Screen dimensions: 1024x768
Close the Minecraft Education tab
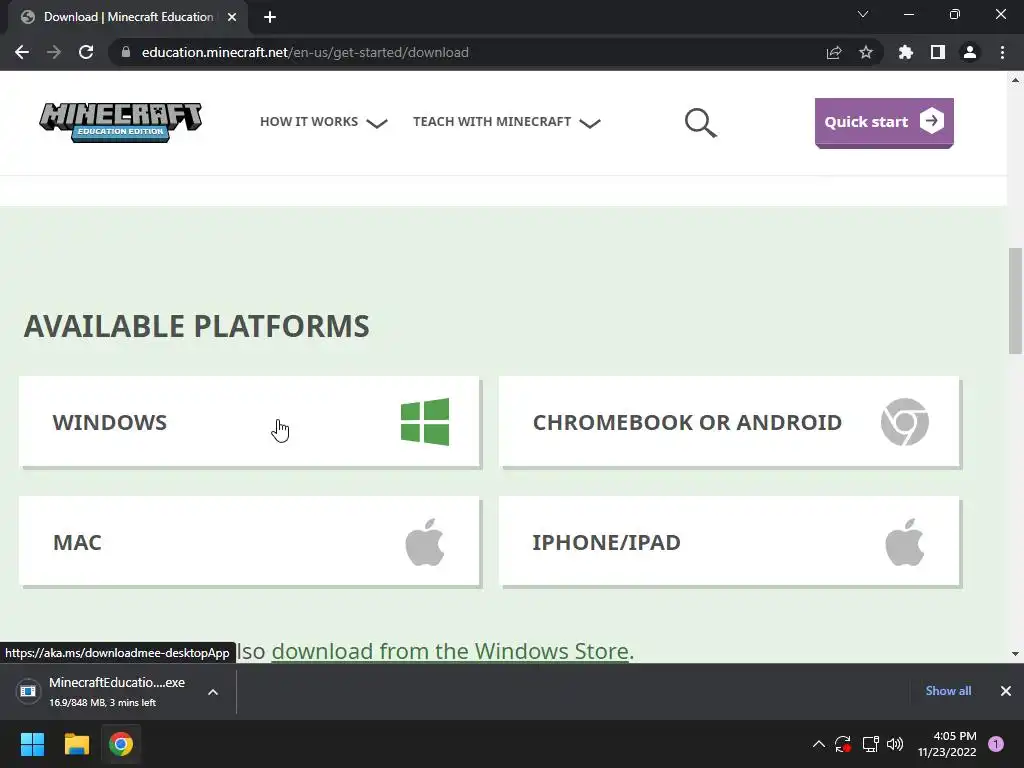232,17
